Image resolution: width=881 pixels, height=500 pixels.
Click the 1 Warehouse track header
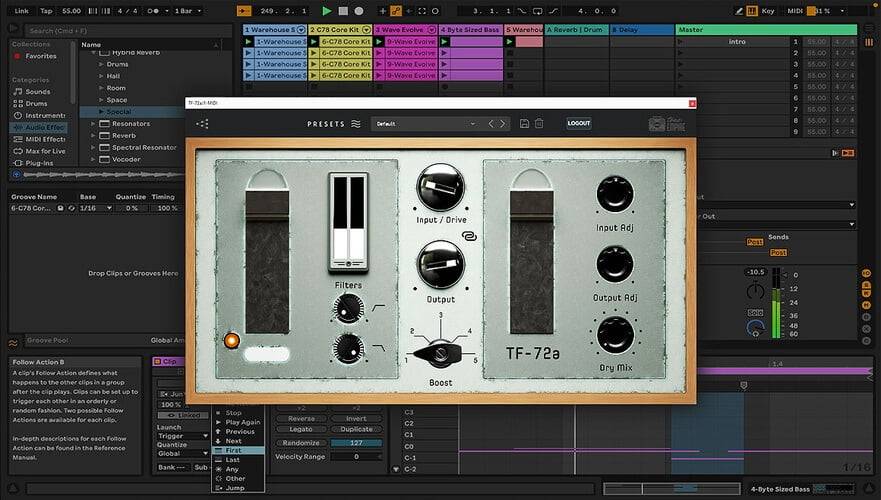pos(275,30)
